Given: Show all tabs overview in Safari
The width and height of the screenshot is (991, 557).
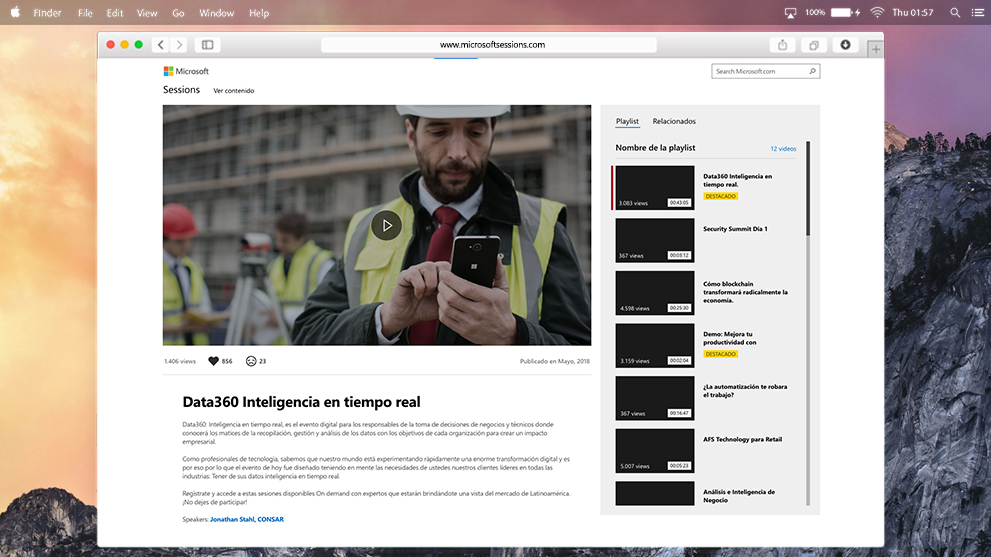Looking at the screenshot, I should click(814, 45).
